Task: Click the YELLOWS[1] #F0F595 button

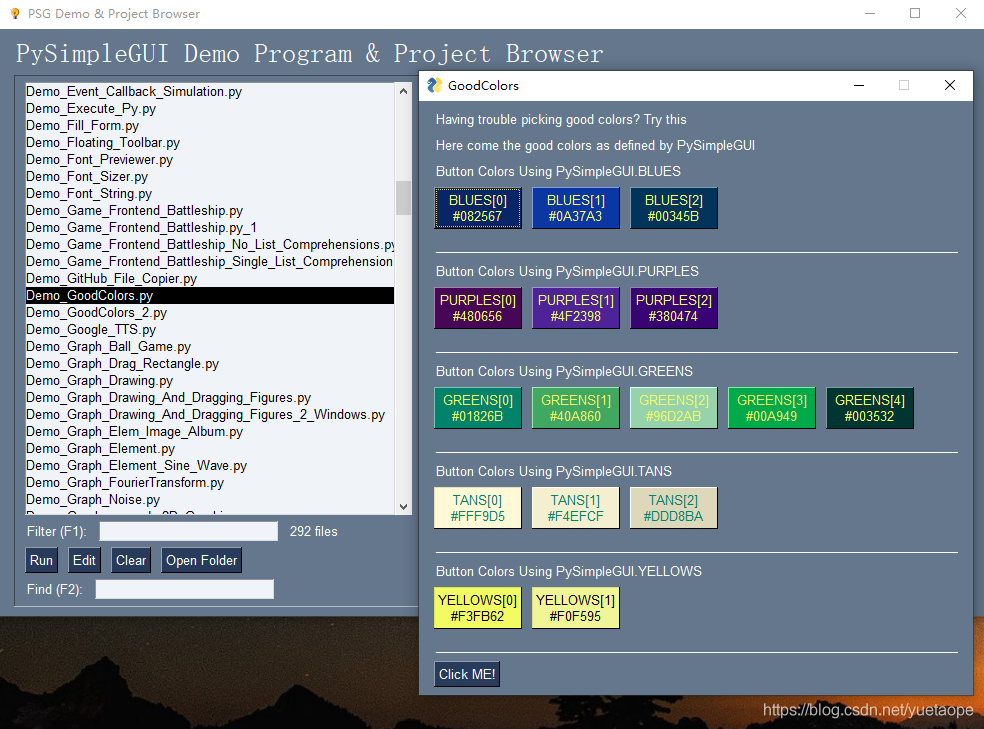Action: [575, 608]
